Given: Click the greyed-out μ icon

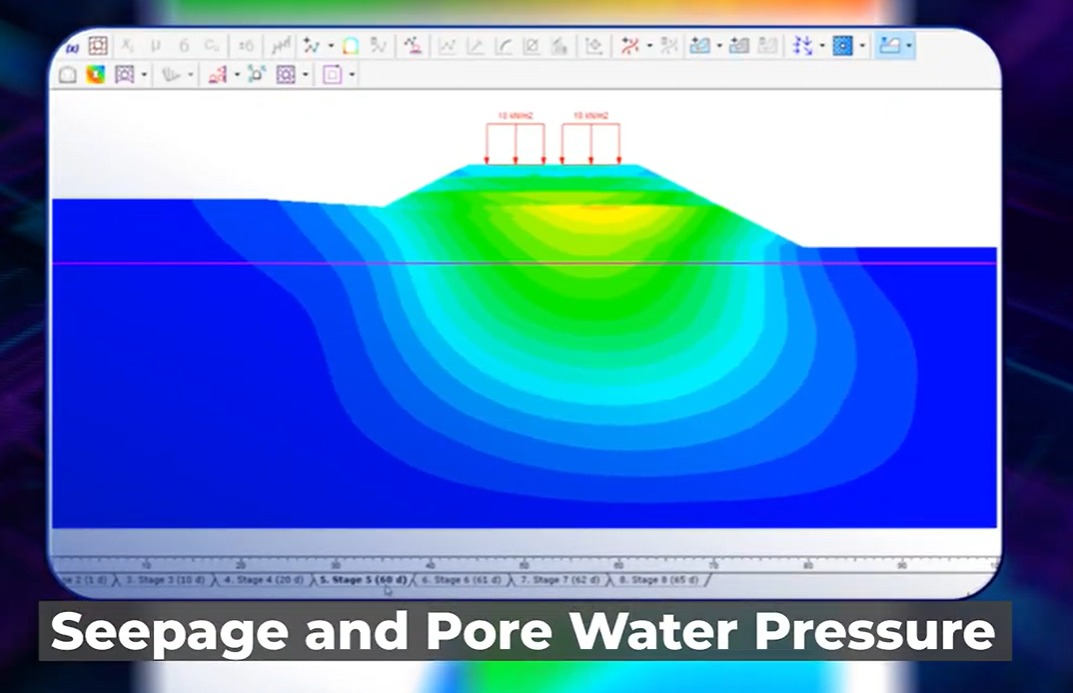Looking at the screenshot, I should coord(156,46).
